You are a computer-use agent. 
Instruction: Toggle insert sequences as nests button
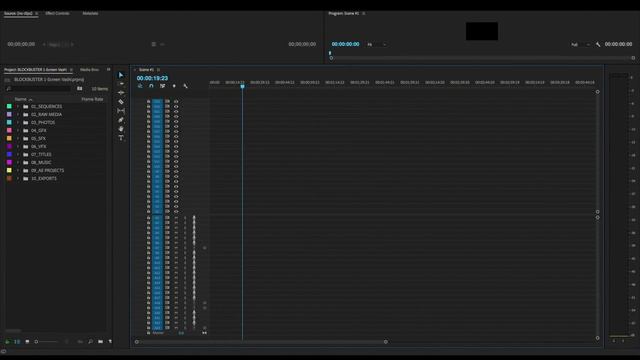pos(140,86)
